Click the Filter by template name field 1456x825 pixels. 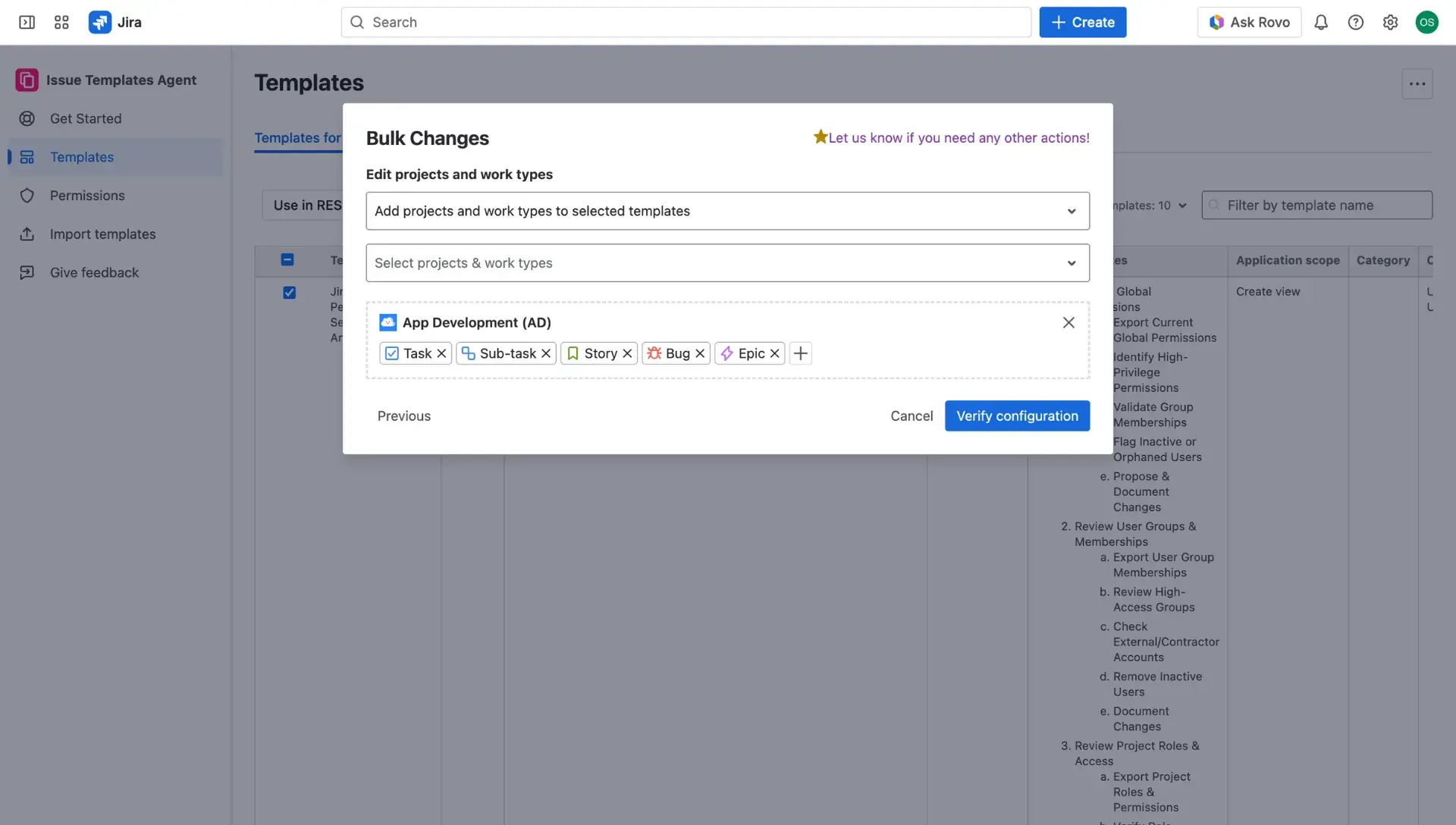click(x=1316, y=205)
